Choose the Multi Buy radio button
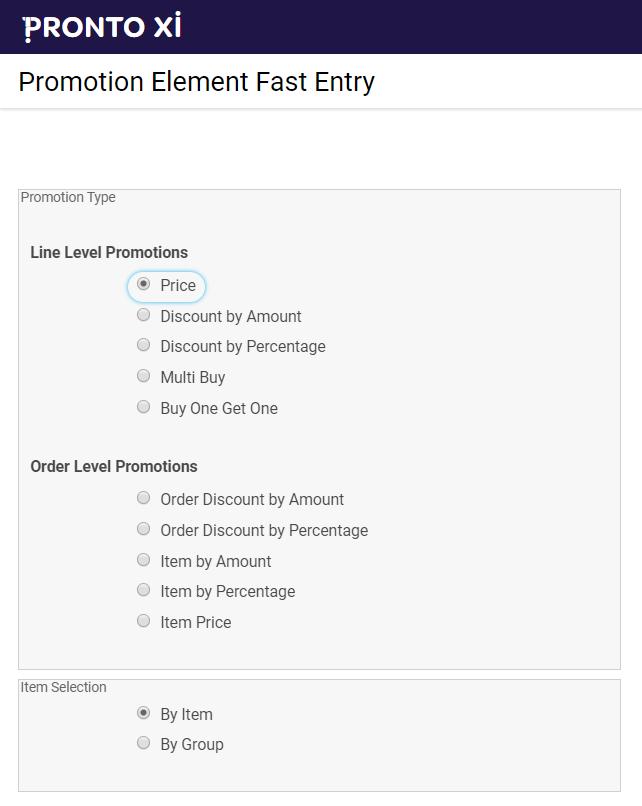 tap(143, 376)
